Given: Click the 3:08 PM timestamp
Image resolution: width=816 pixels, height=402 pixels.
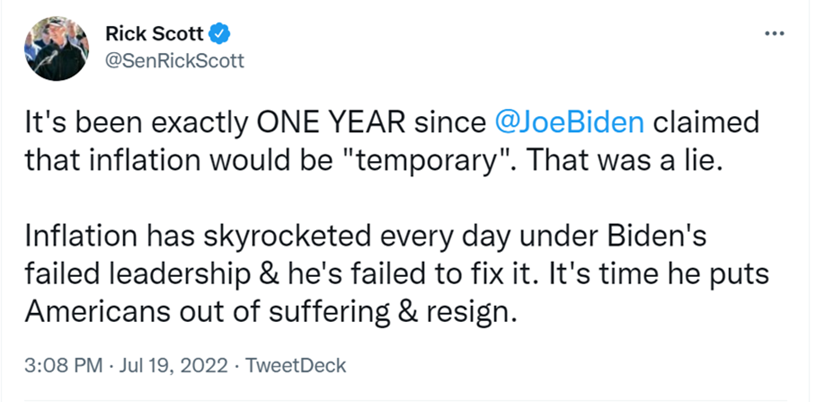Looking at the screenshot, I should (x=63, y=366).
